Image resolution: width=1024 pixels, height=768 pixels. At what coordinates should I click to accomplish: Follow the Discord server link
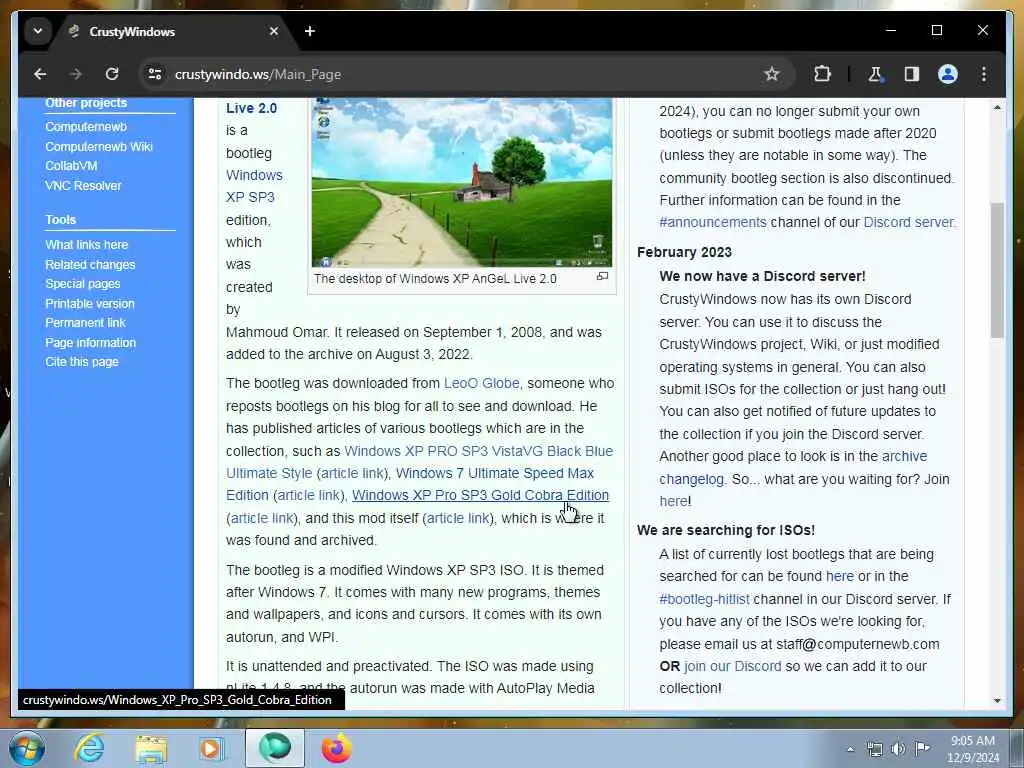[908, 223]
